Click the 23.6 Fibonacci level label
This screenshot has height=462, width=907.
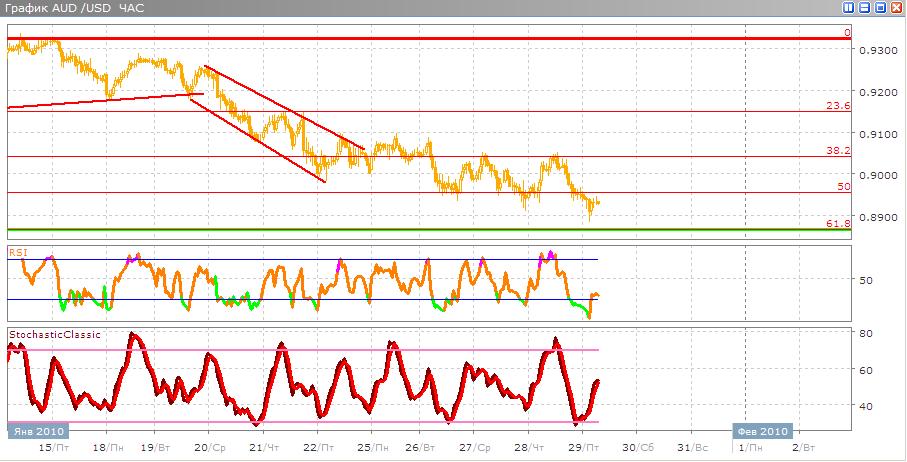pyautogui.click(x=838, y=105)
